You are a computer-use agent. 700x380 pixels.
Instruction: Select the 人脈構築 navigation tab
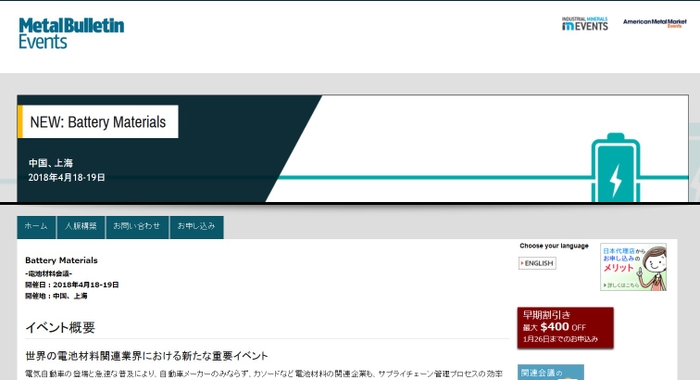click(x=81, y=227)
